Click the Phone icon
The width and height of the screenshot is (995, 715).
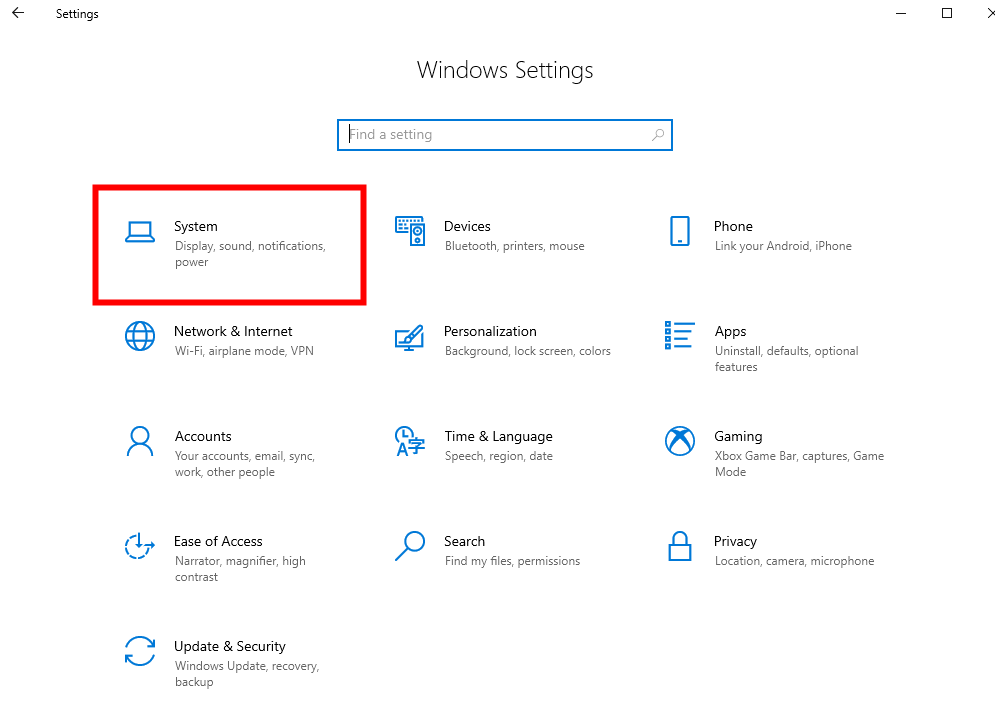click(x=680, y=231)
